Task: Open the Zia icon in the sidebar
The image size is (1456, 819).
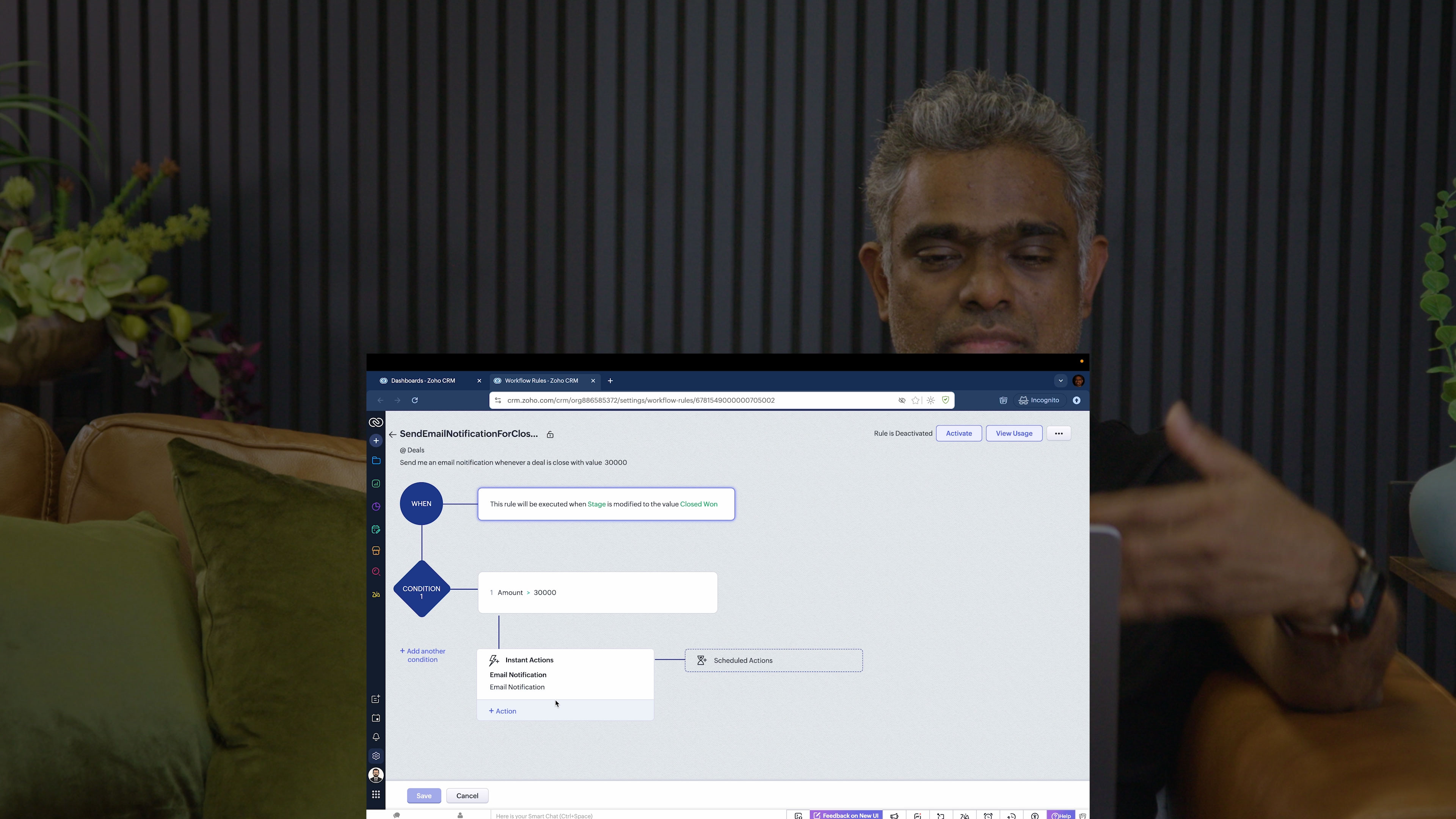Action: tap(376, 595)
